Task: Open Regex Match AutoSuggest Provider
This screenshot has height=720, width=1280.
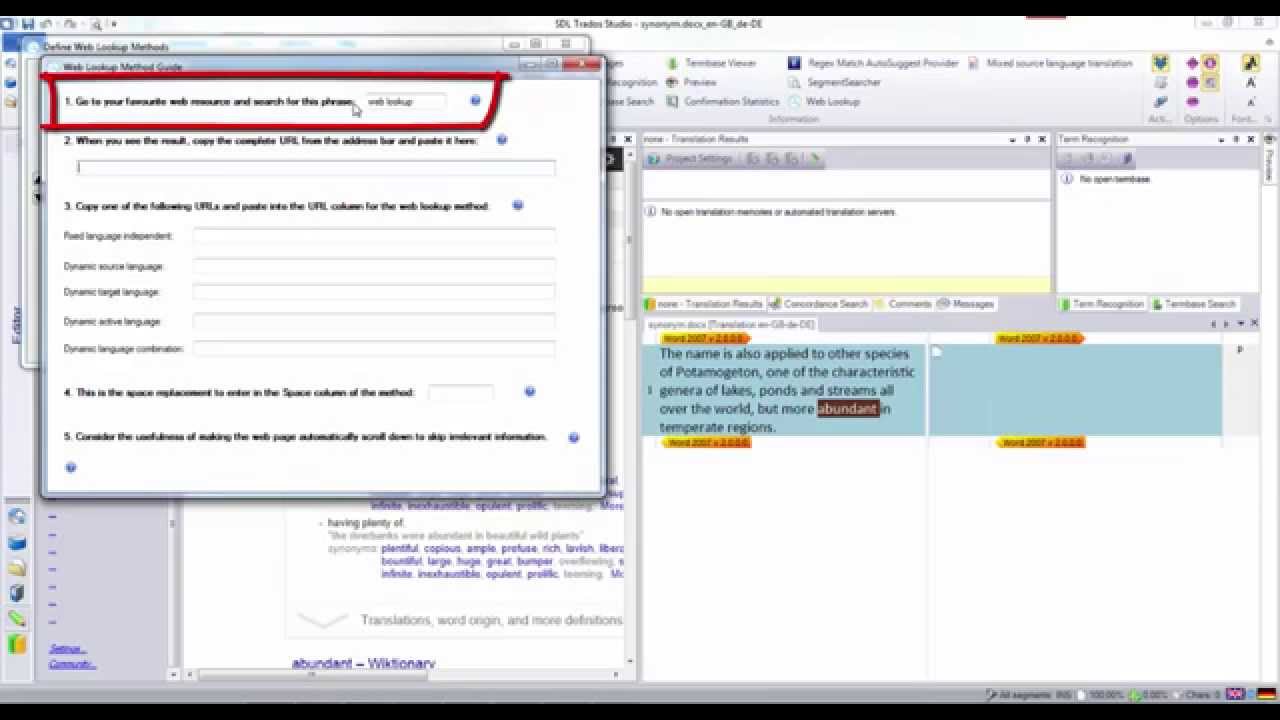Action: [x=873, y=63]
